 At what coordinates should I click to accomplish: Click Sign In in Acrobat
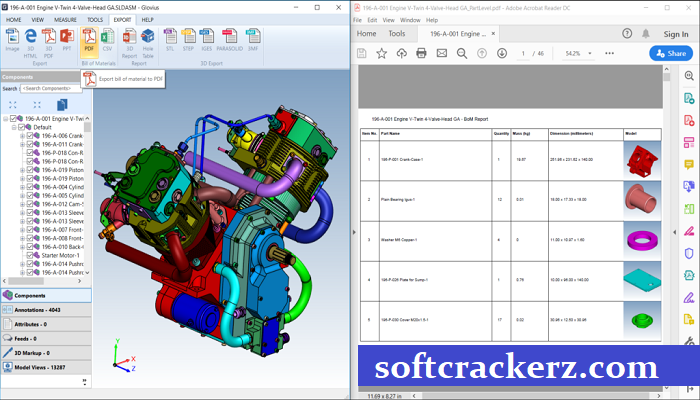675,34
